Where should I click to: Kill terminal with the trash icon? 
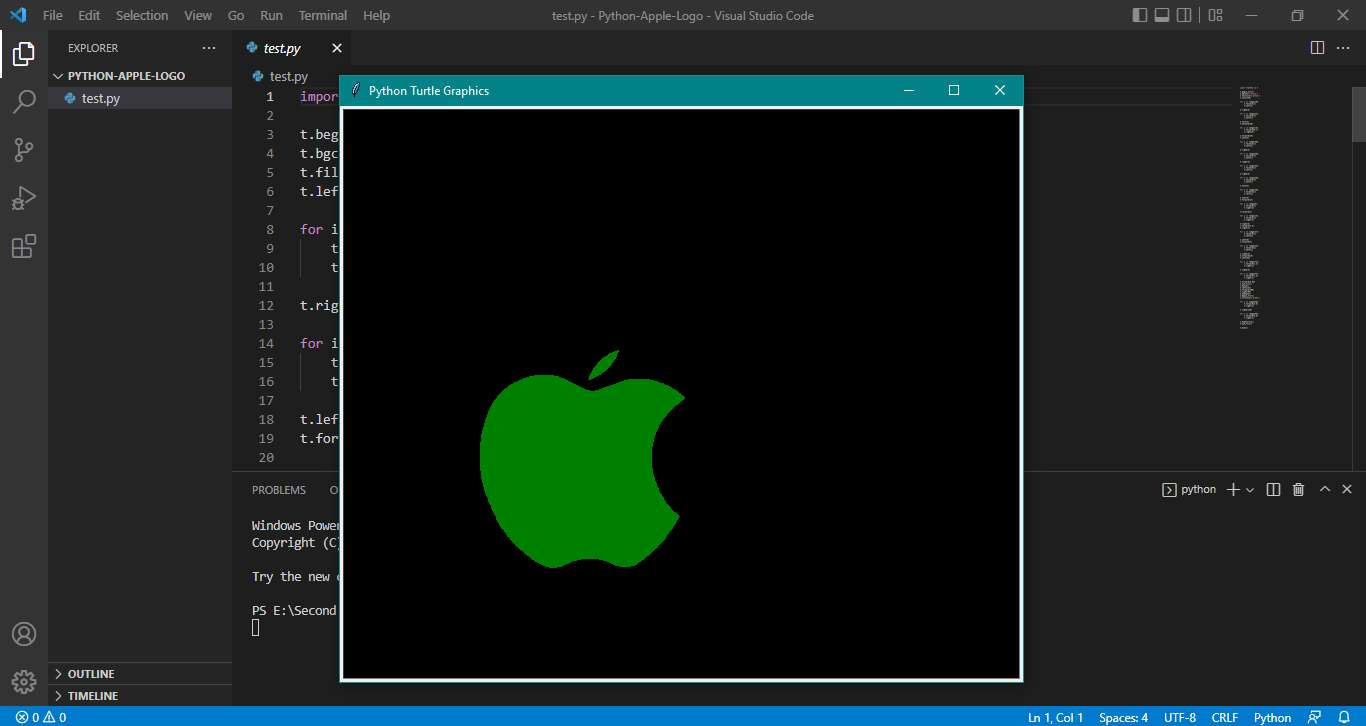(x=1298, y=489)
